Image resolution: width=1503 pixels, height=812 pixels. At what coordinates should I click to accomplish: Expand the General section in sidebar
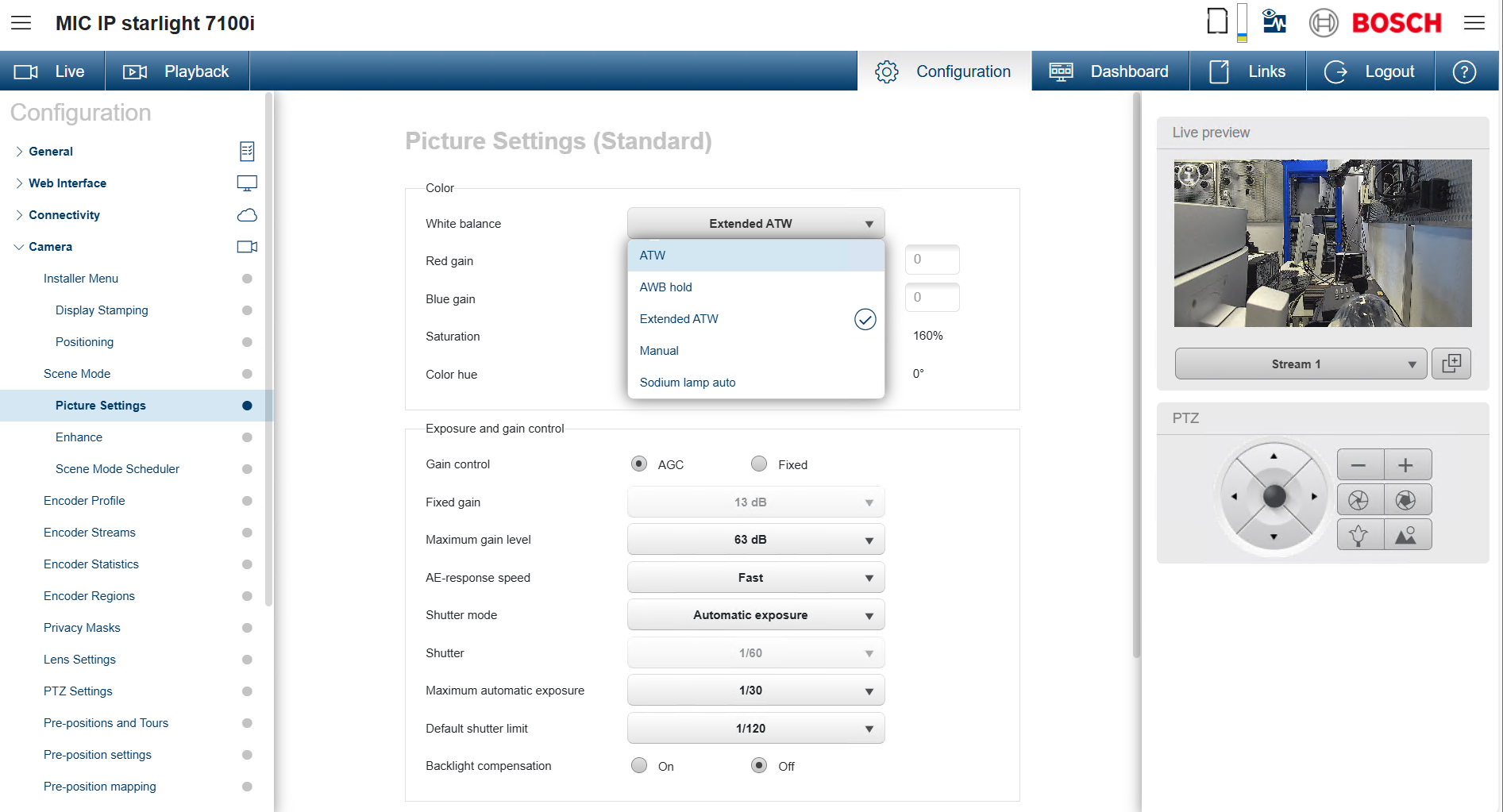coord(51,152)
